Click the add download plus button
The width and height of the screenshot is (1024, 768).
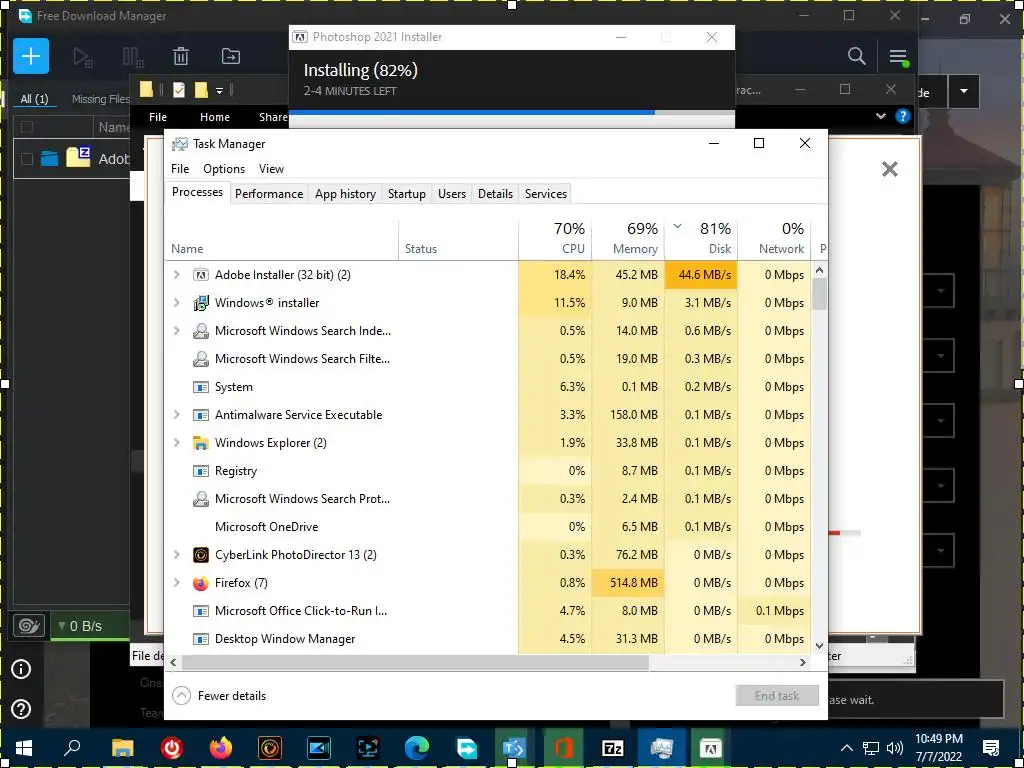click(x=31, y=56)
